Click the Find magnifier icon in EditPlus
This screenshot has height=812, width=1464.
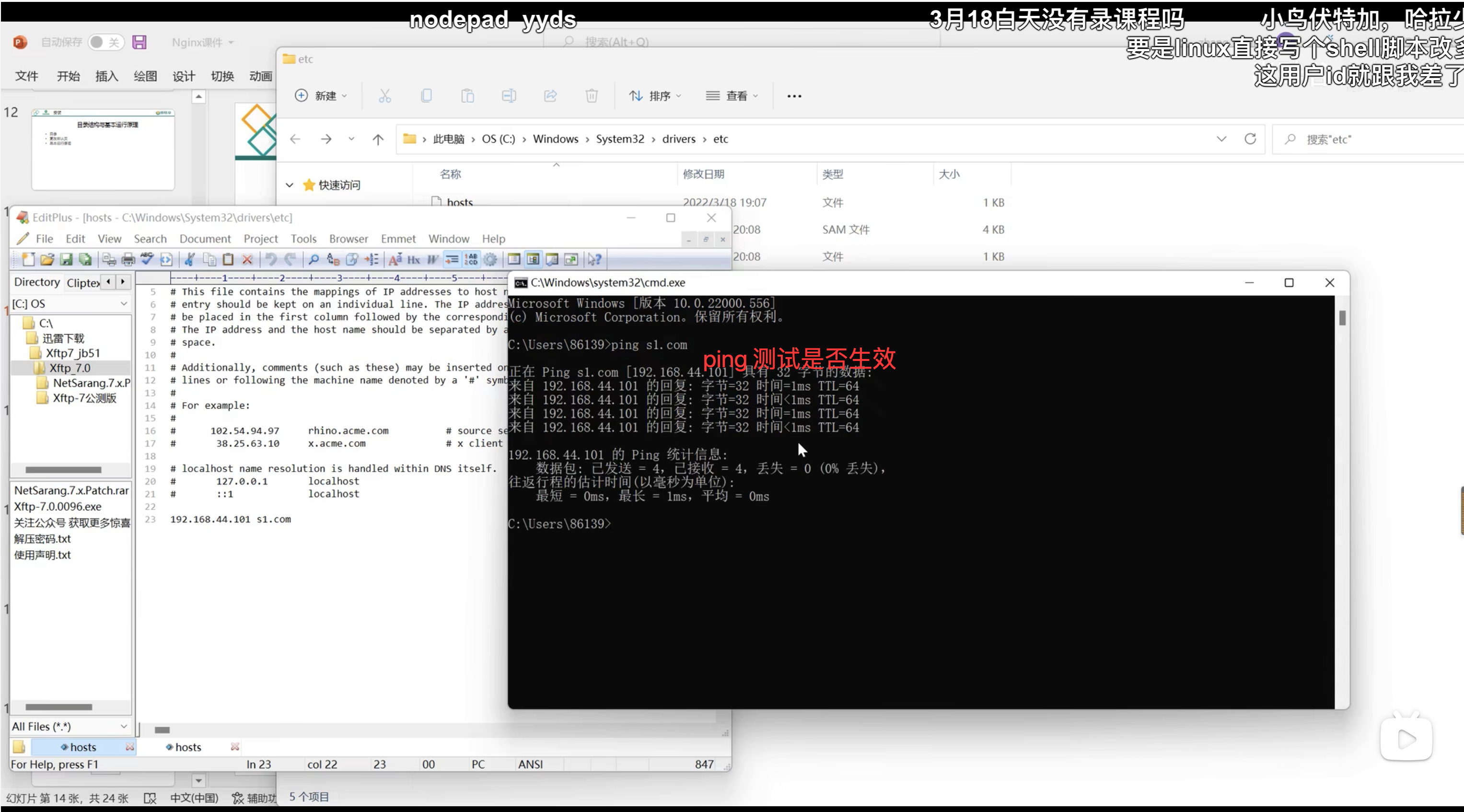click(x=313, y=260)
